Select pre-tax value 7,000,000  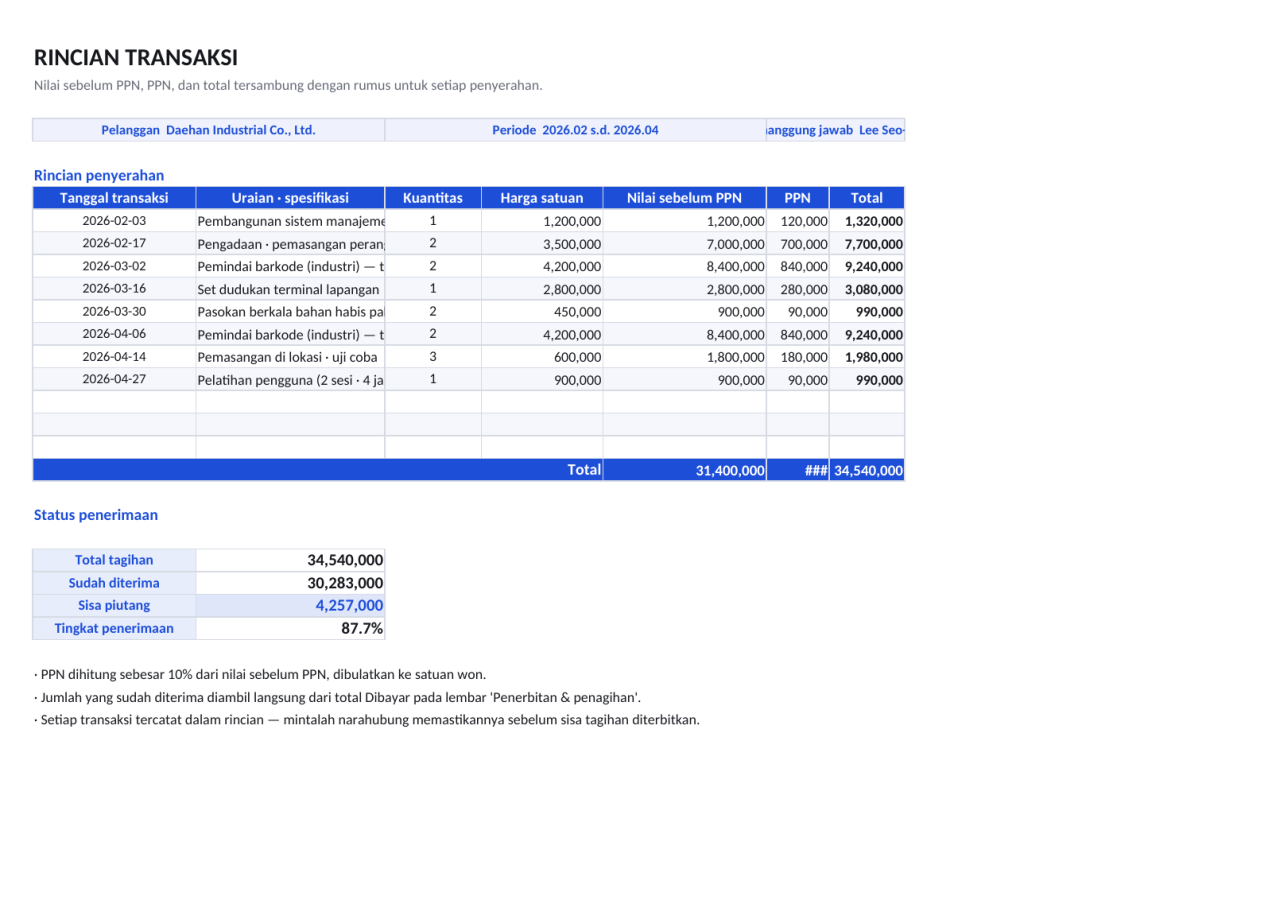pyautogui.click(x=684, y=243)
